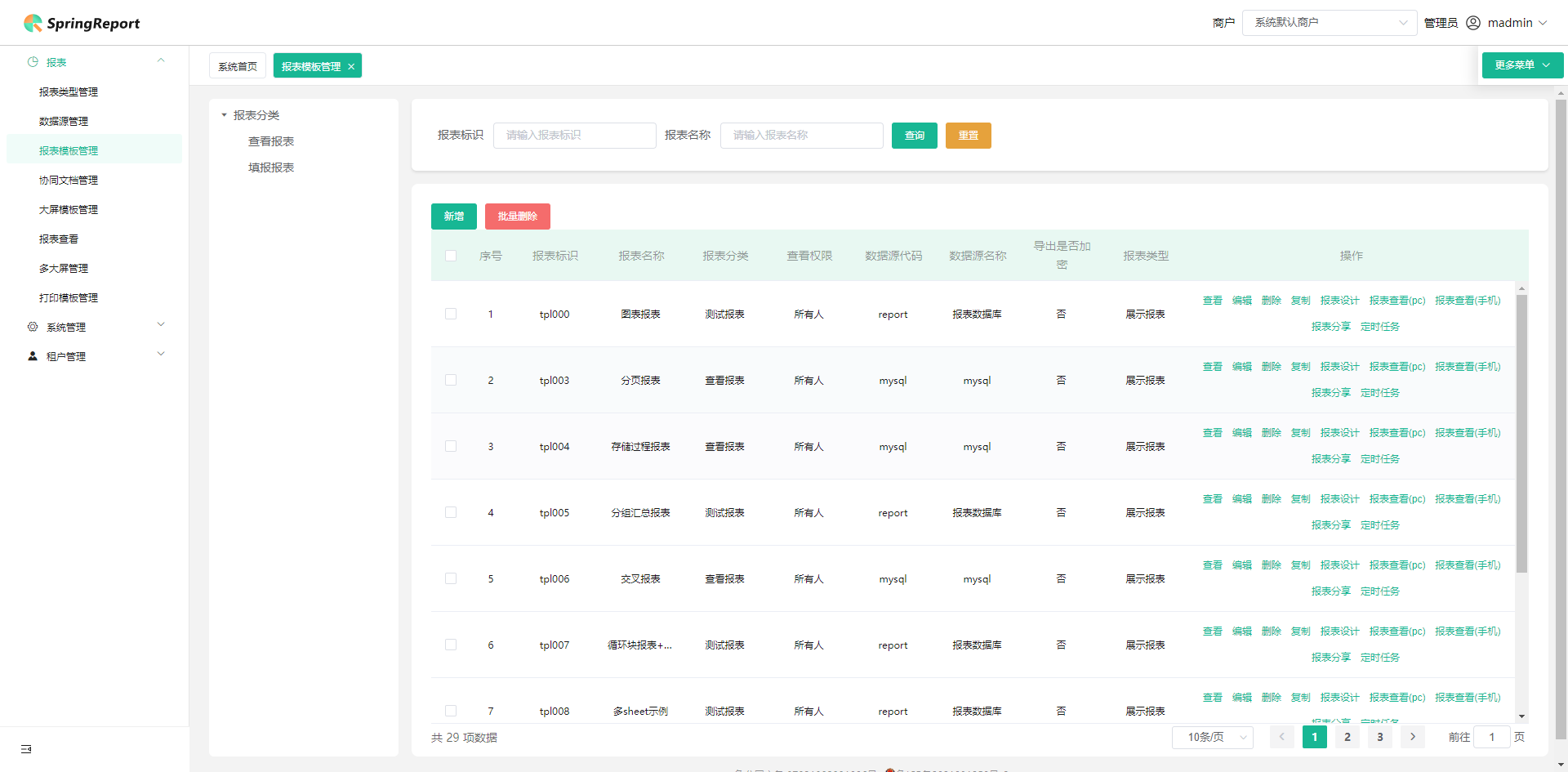Check the row for tpl008
This screenshot has width=1568, height=772.
pos(451,711)
